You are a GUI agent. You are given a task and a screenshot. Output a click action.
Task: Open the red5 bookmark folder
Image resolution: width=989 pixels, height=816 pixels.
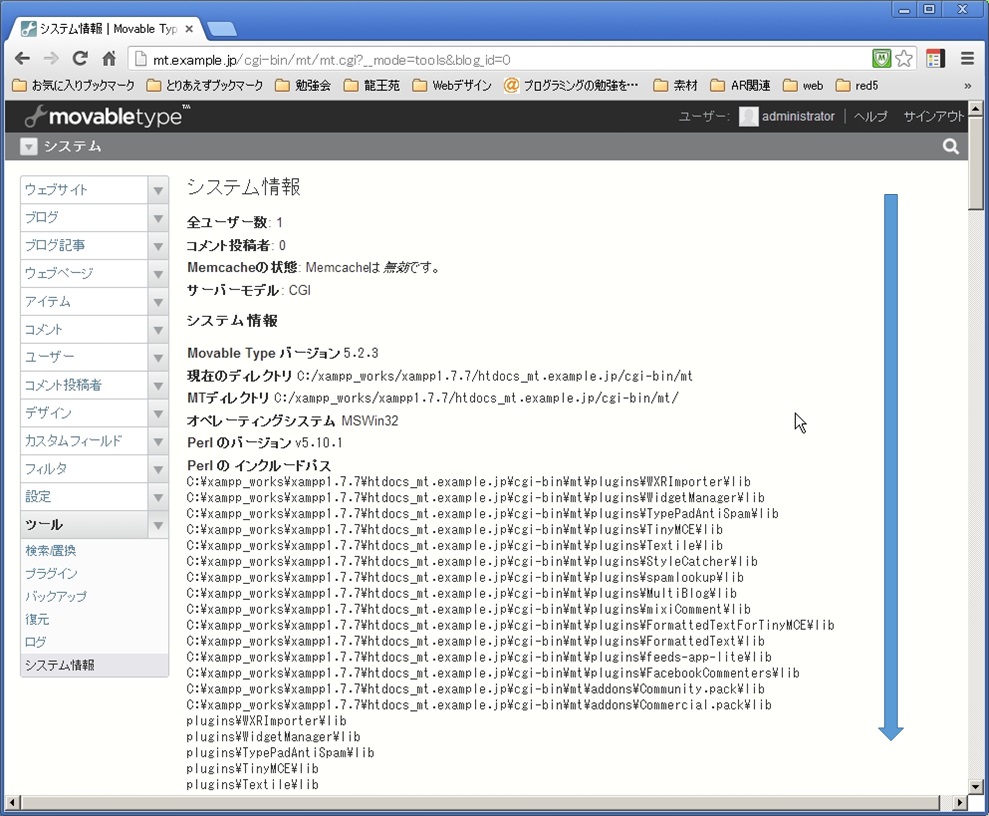tap(857, 85)
